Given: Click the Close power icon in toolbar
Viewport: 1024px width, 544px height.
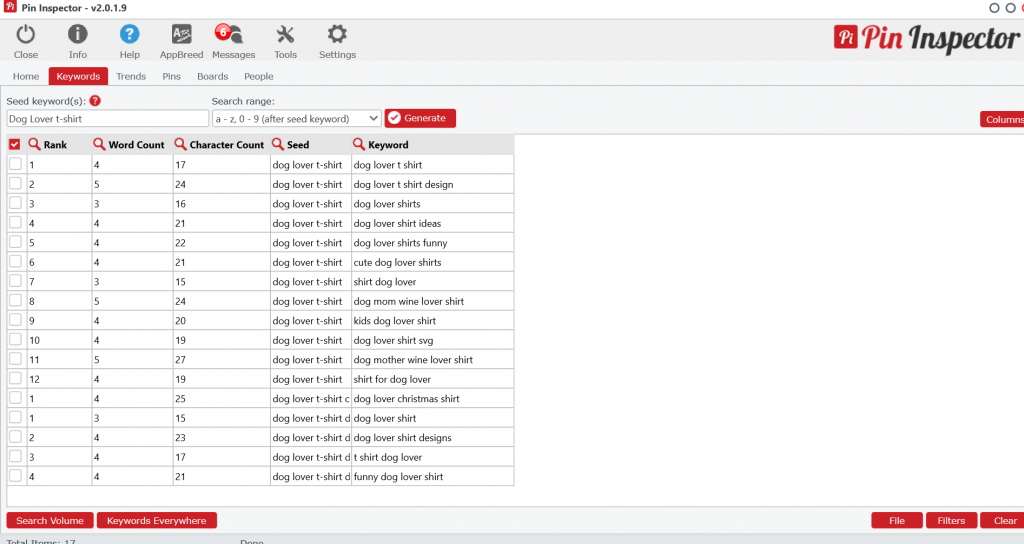Looking at the screenshot, I should 26,35.
